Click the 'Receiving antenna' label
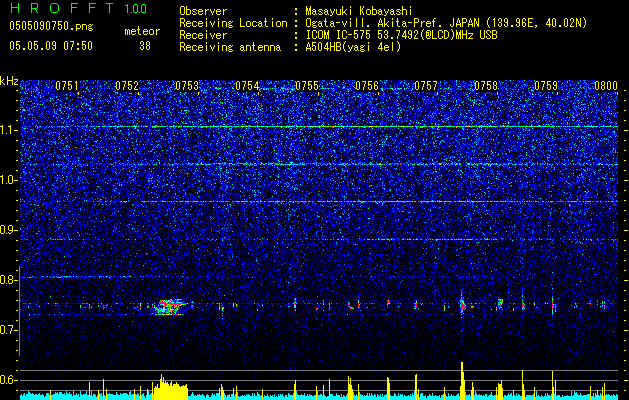The image size is (629, 400). coord(230,47)
